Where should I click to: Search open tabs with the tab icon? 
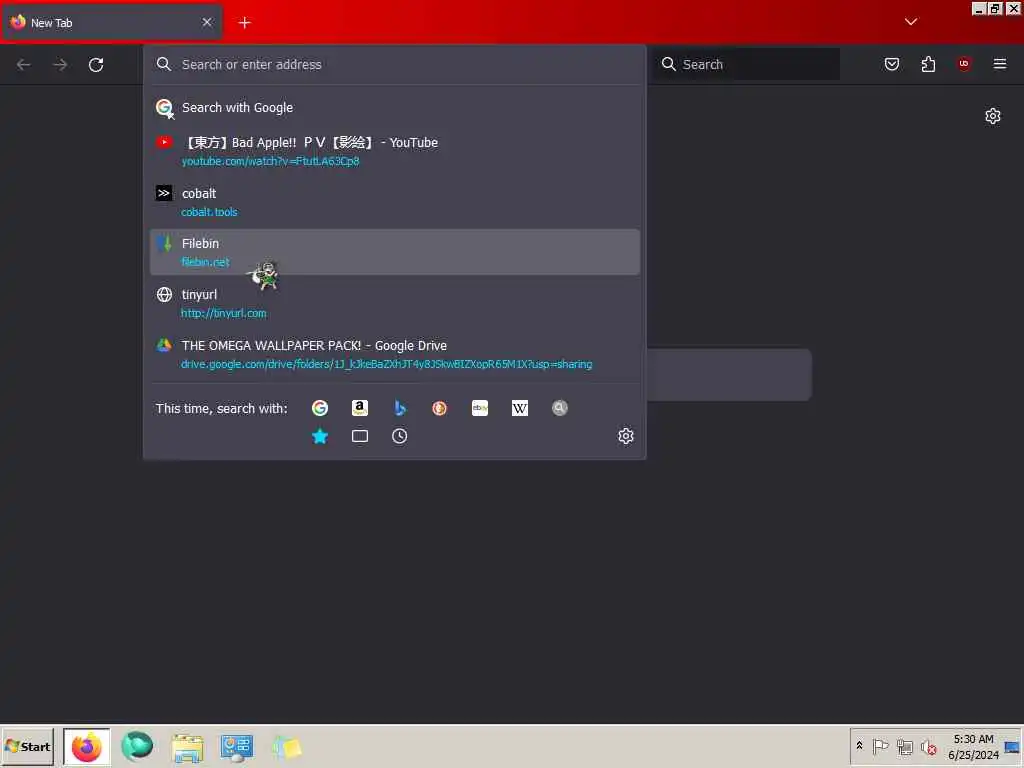point(360,436)
